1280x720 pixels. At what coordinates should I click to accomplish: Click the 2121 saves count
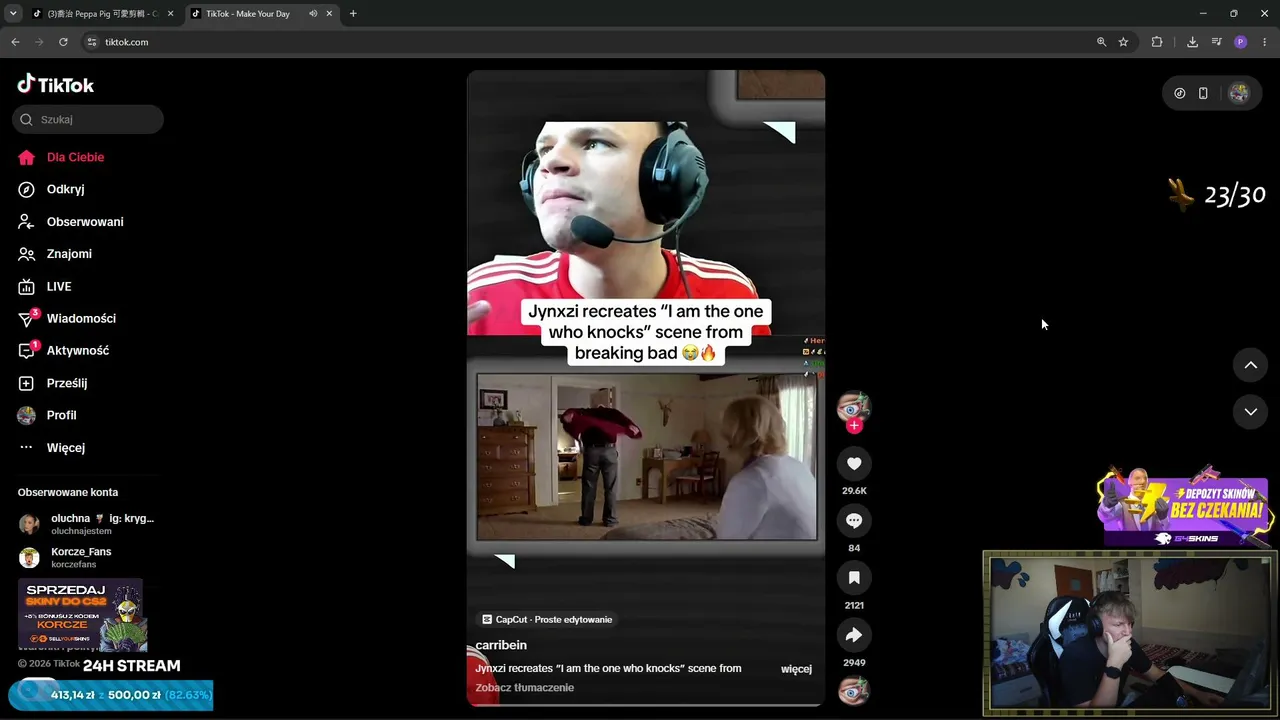[x=854, y=606]
